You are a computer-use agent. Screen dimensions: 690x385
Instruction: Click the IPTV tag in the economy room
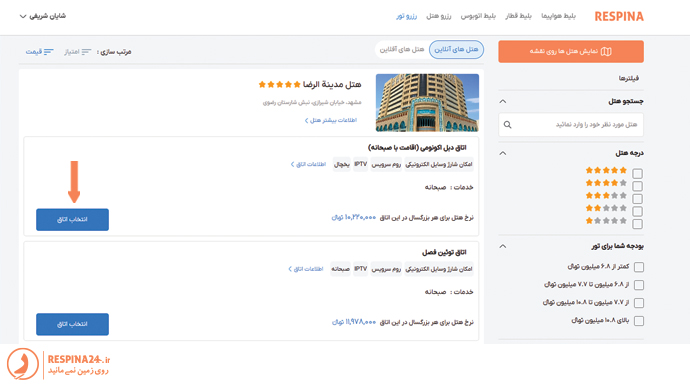tap(360, 164)
